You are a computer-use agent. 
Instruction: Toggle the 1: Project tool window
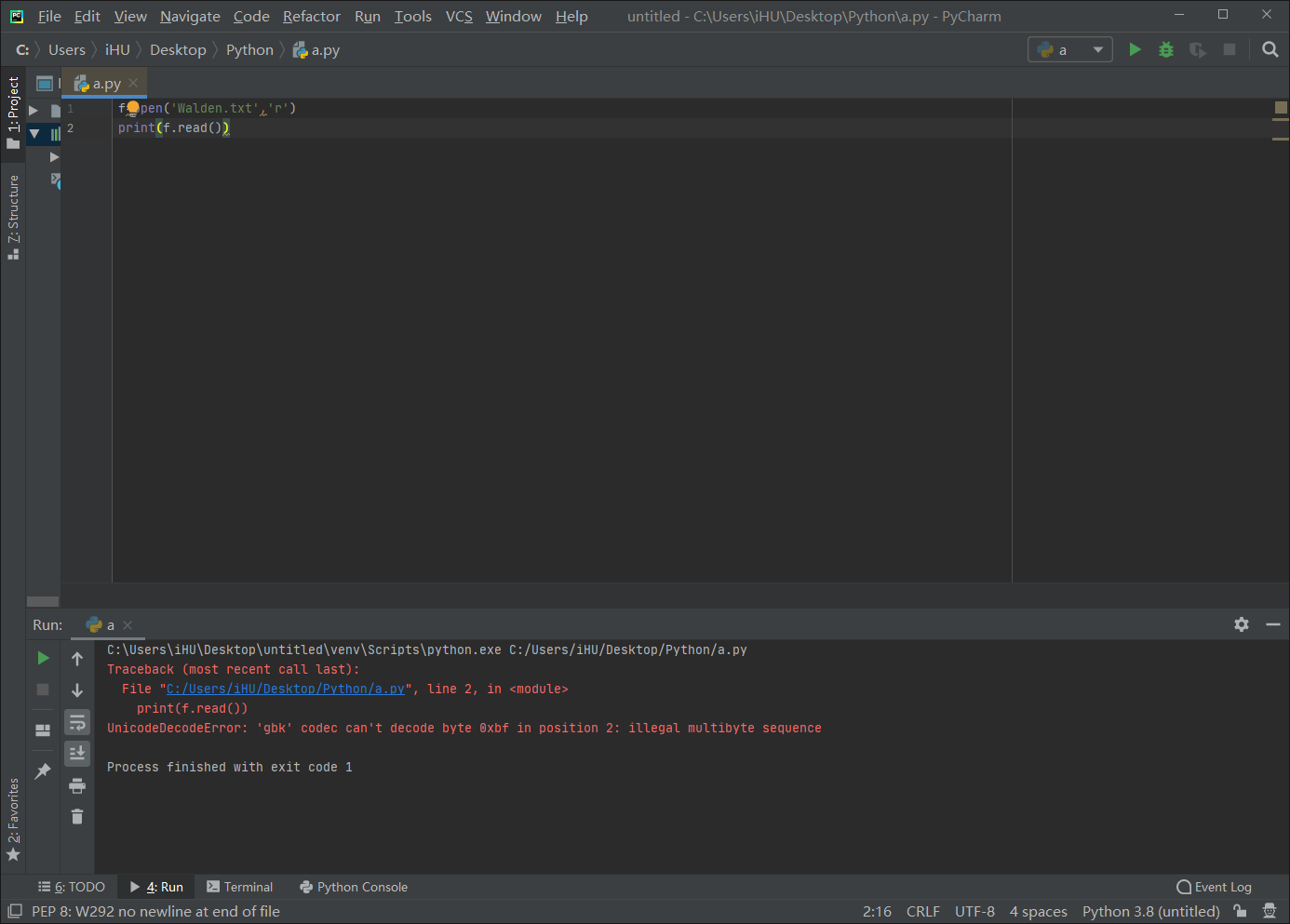coord(13,113)
